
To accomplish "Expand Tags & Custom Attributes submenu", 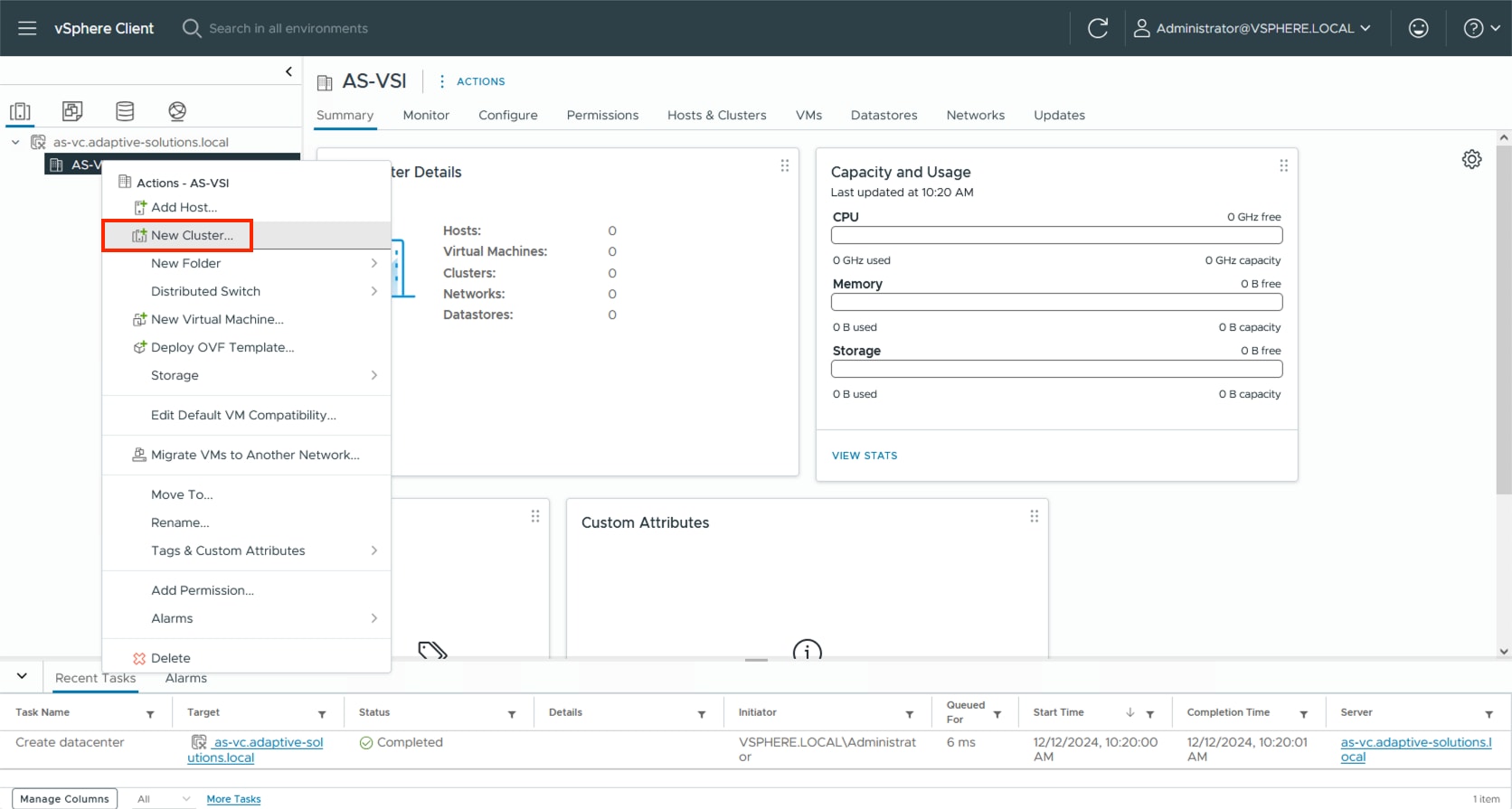I will (x=373, y=550).
